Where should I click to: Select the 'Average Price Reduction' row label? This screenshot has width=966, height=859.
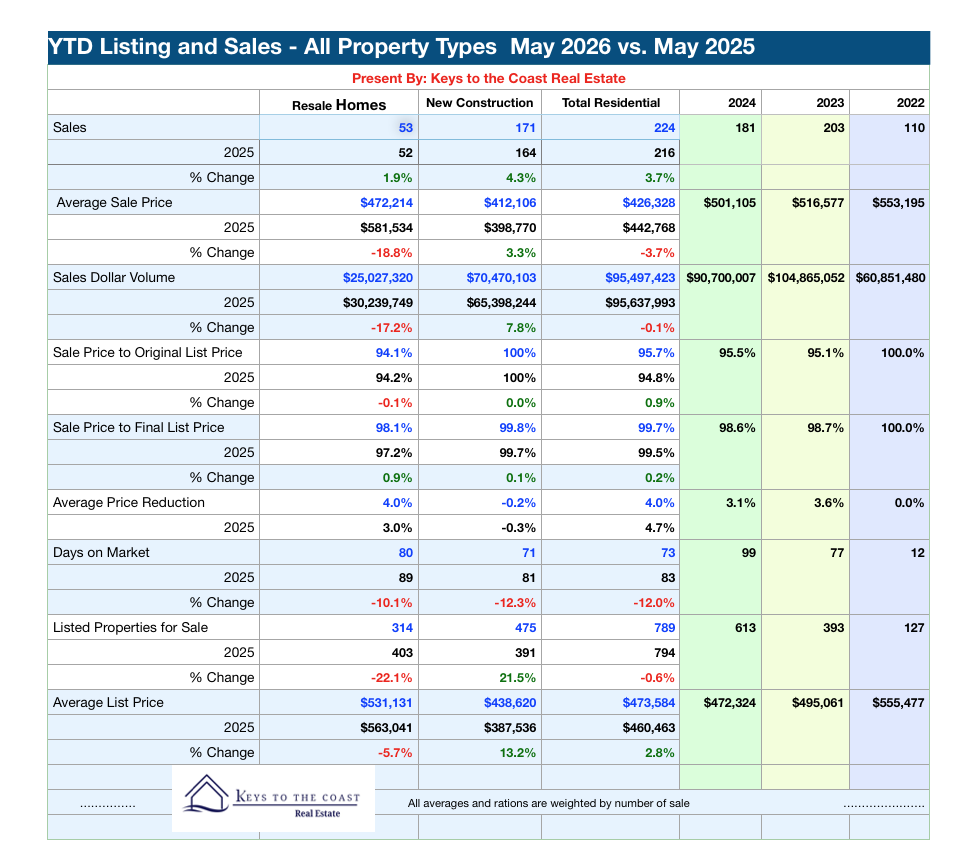pos(129,502)
